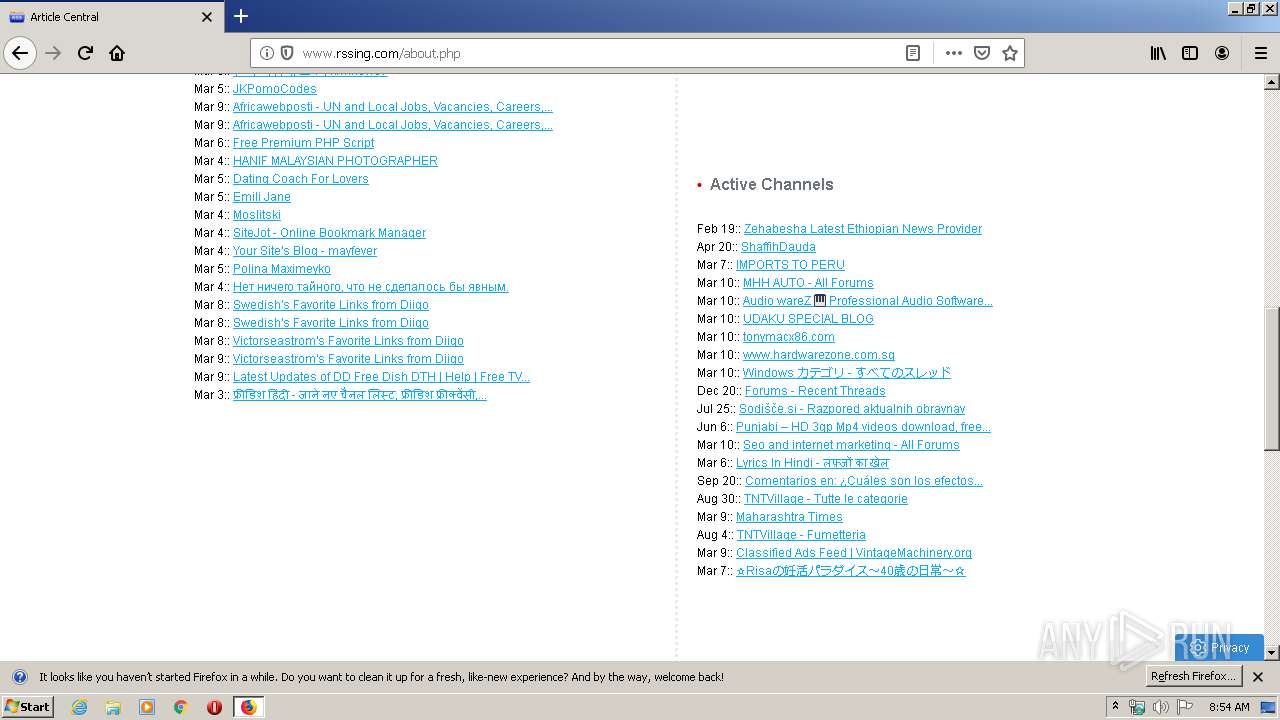Show sidebars icon
The image size is (1280, 720).
point(1190,53)
